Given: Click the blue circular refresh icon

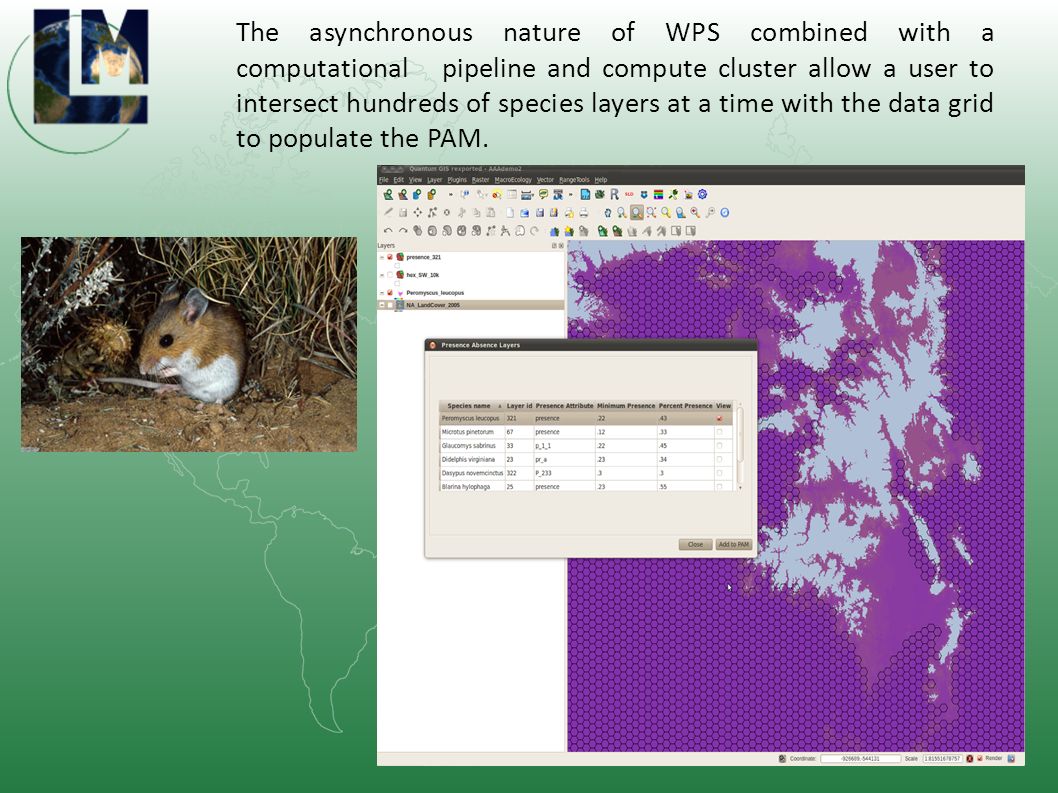Looking at the screenshot, I should pyautogui.click(x=725, y=213).
